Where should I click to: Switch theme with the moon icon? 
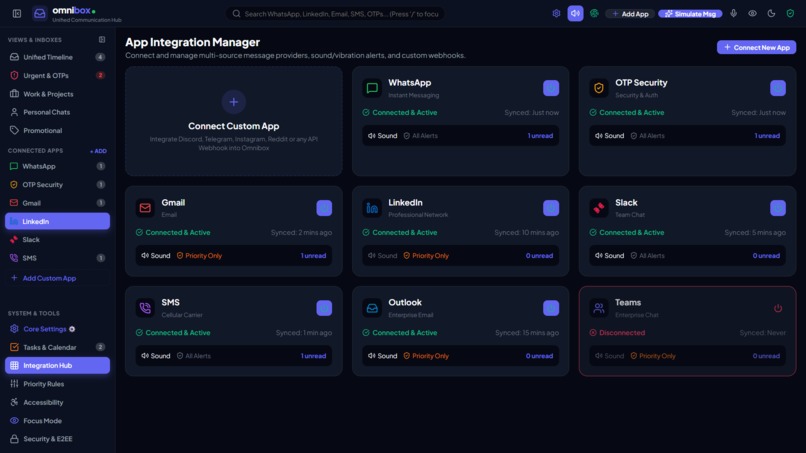coord(772,13)
